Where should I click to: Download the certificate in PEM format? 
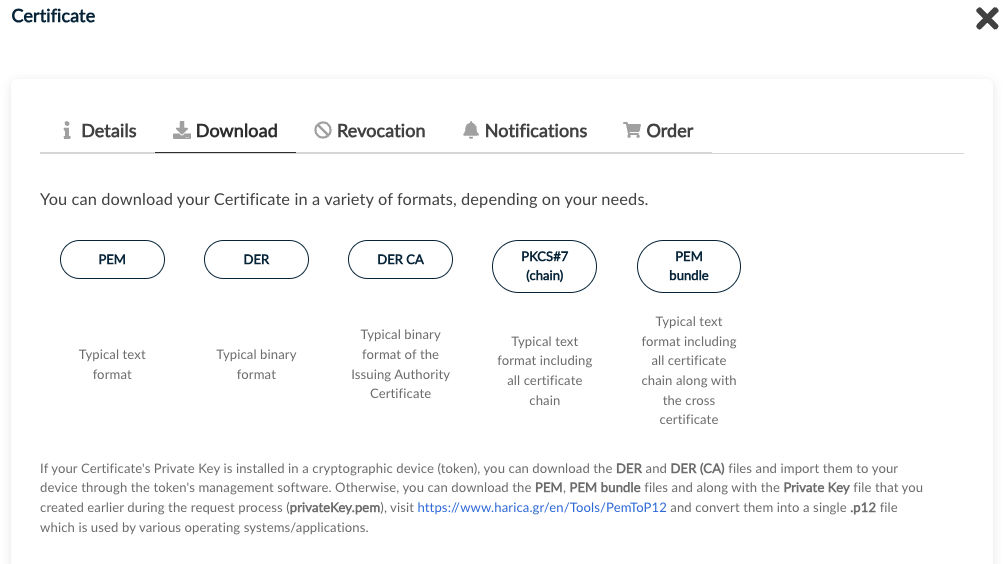(x=112, y=260)
